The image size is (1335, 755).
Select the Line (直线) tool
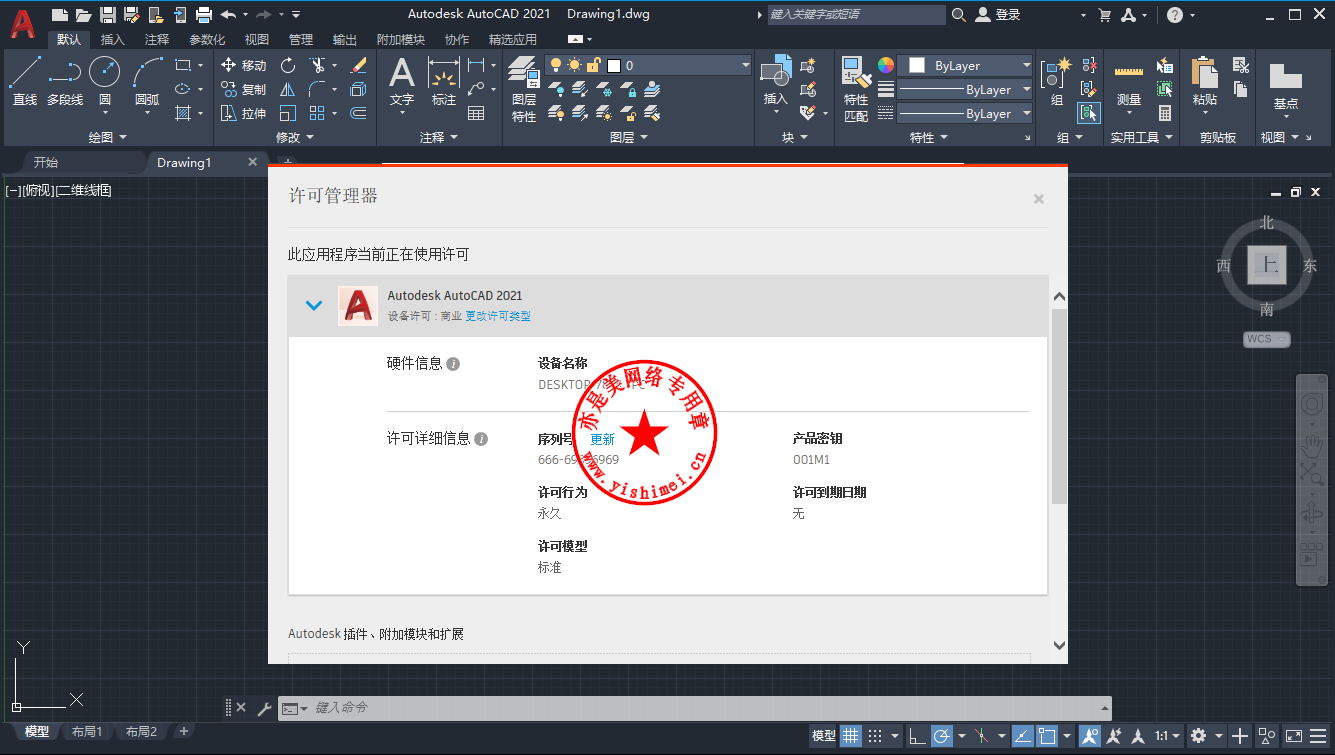pyautogui.click(x=25, y=80)
